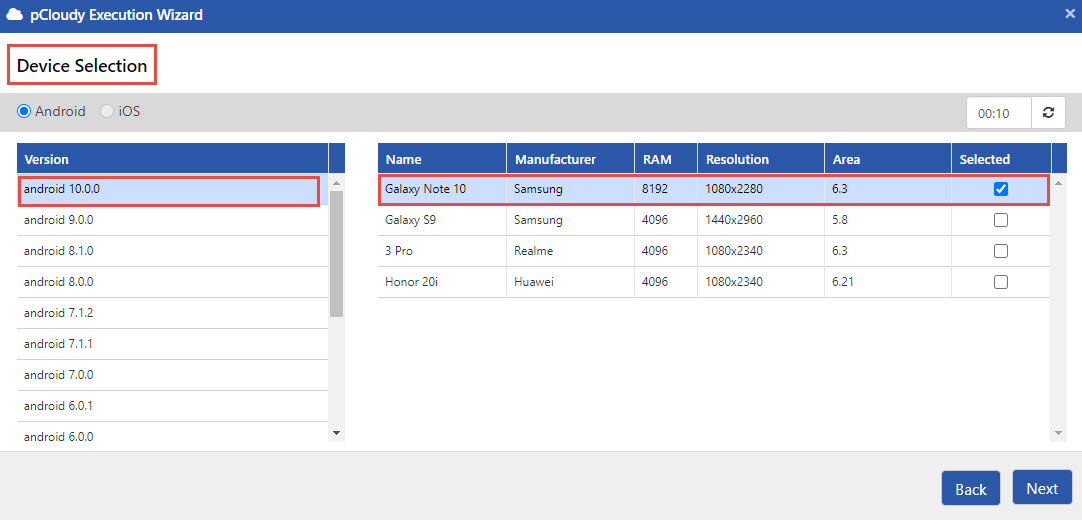1082x520 pixels.
Task: Click the pCloudy cloud logo icon
Action: tap(15, 15)
